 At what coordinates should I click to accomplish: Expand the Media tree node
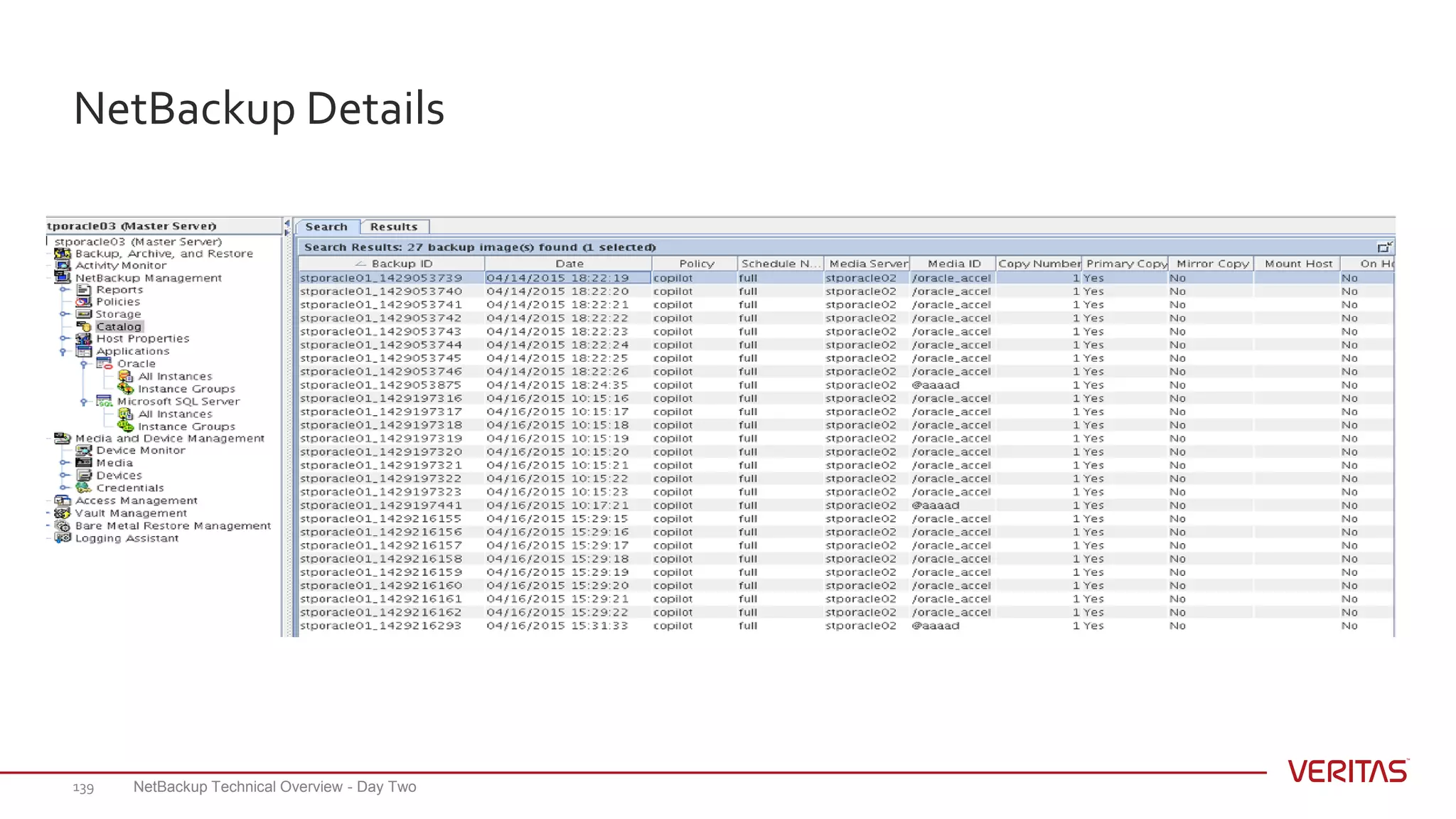(63, 463)
